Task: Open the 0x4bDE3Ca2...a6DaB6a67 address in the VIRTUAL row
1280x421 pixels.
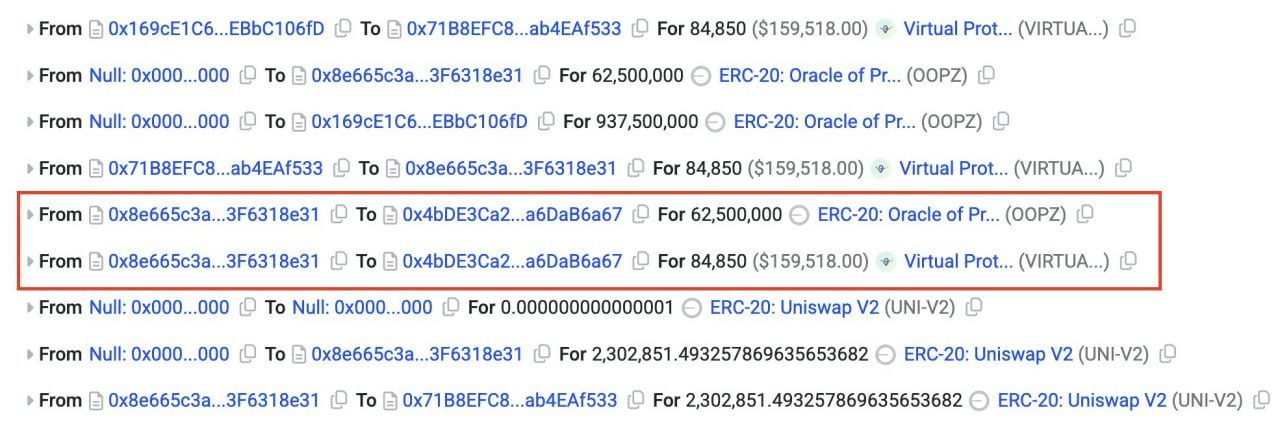Action: tap(512, 261)
